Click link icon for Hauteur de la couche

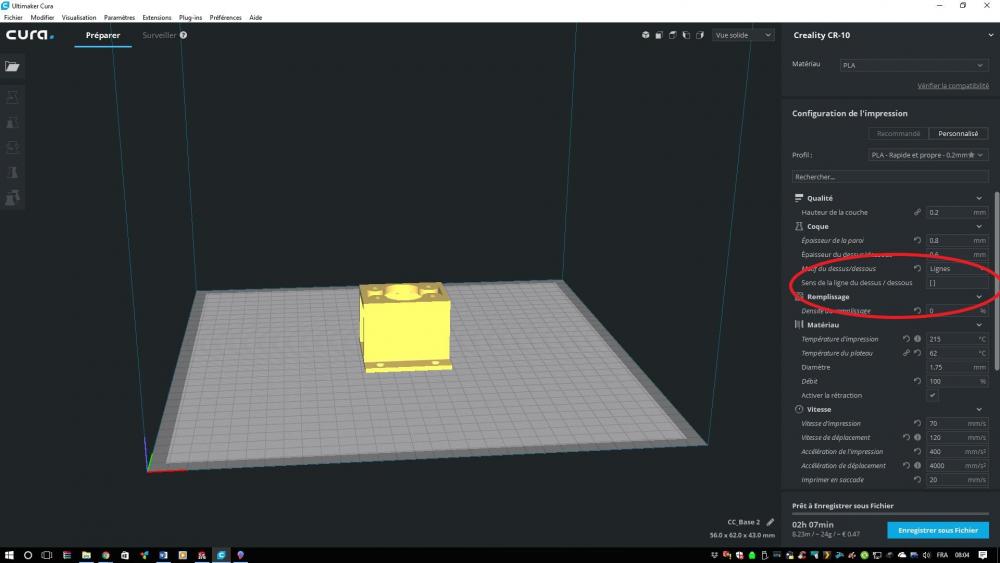coord(917,212)
